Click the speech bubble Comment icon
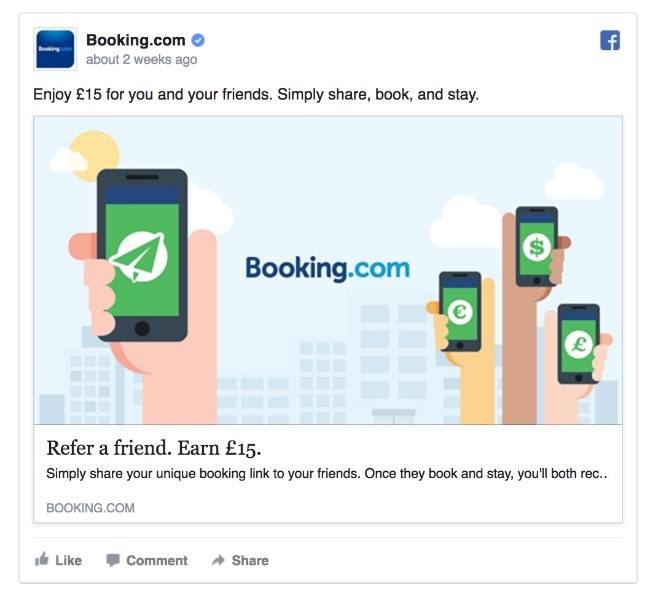 (113, 560)
